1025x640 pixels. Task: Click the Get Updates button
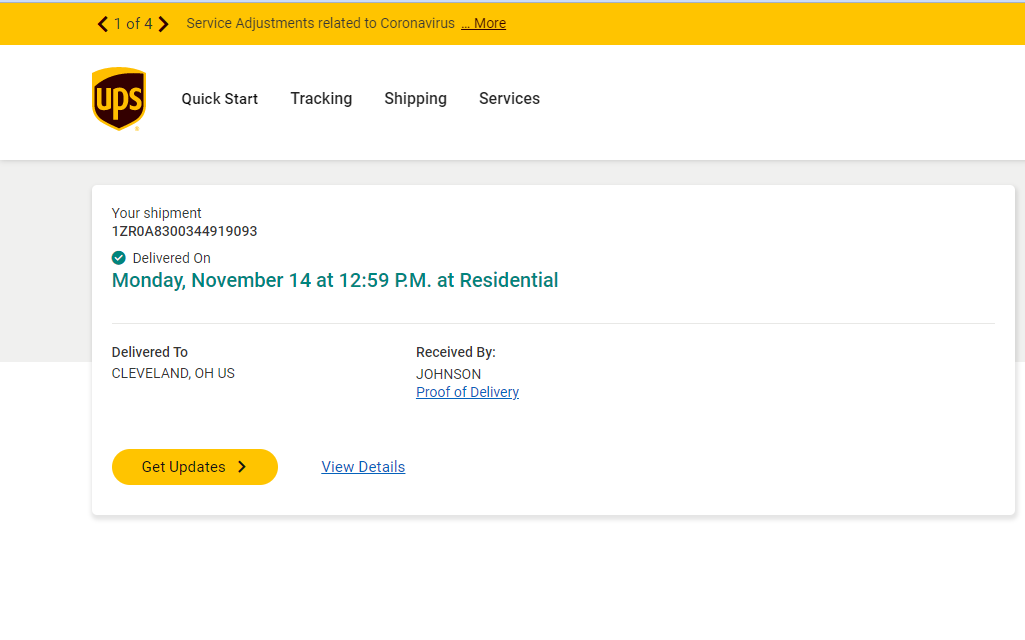tap(195, 467)
